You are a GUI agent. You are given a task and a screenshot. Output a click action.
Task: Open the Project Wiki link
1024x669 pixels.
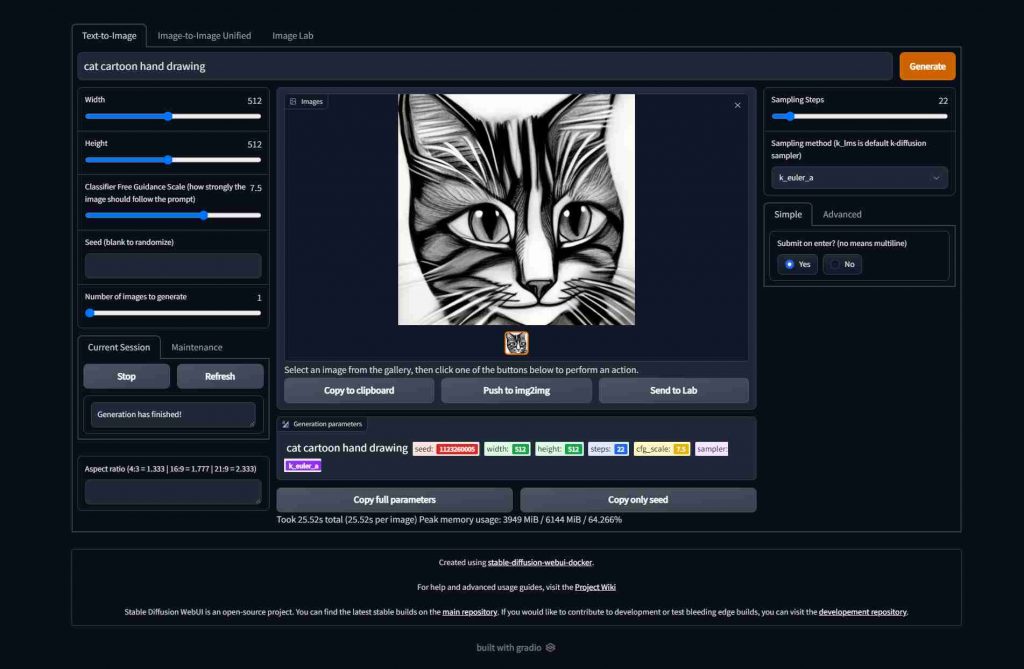point(594,587)
